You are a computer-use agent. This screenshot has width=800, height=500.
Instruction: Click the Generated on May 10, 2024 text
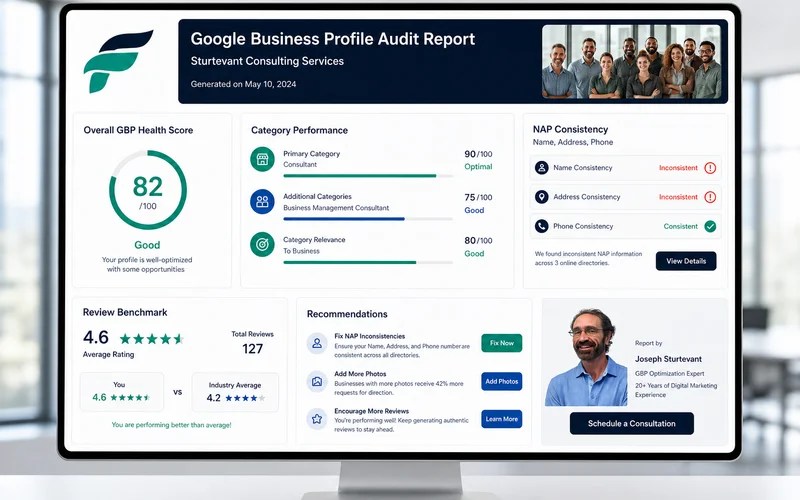tap(243, 84)
